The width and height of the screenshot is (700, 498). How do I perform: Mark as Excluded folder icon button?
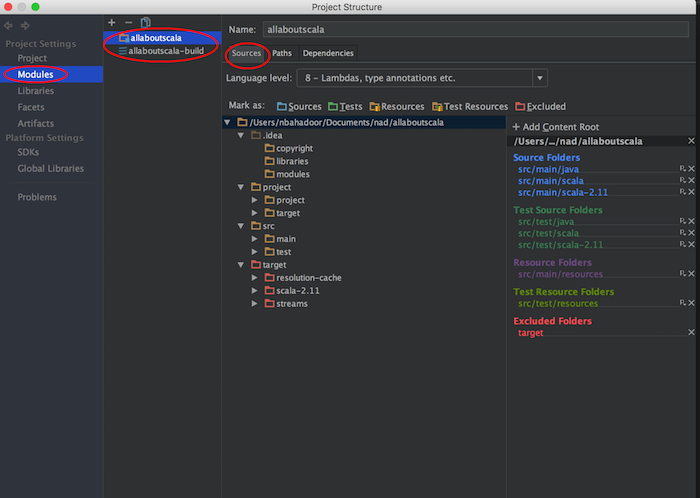coord(541,106)
